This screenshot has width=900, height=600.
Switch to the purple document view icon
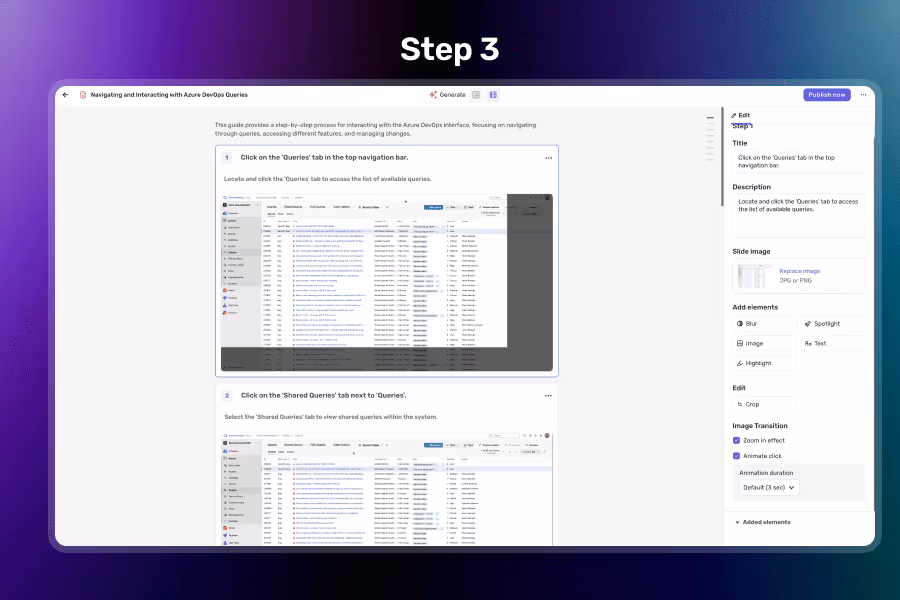point(493,95)
